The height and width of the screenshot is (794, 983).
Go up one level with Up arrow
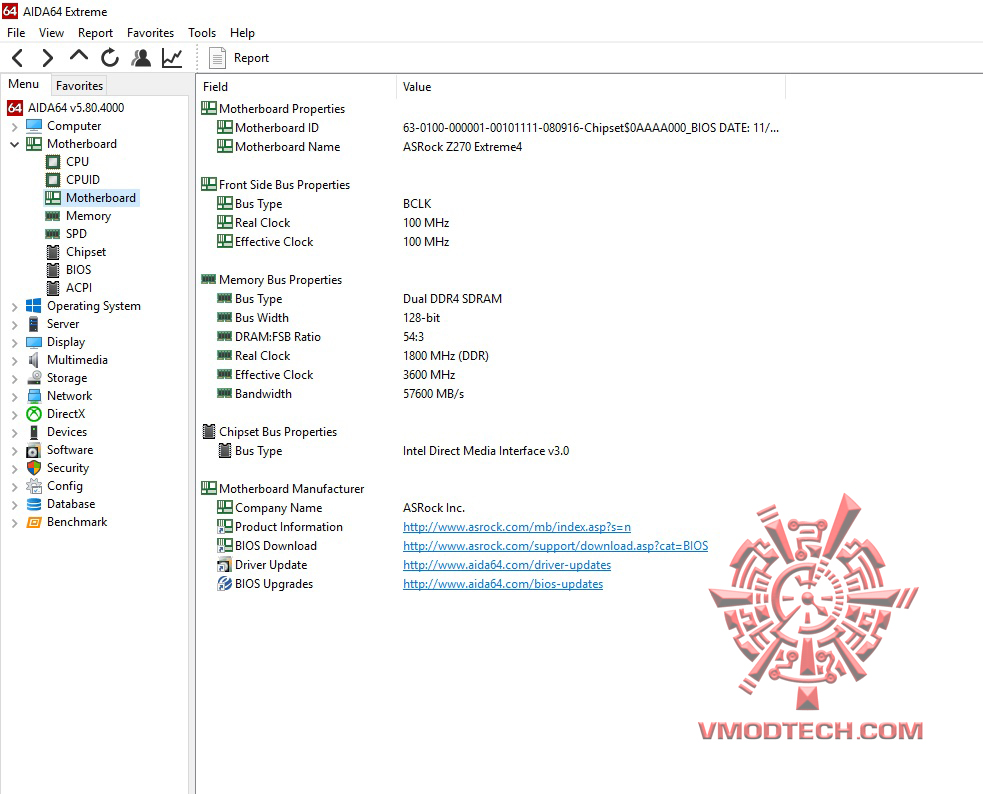79,56
